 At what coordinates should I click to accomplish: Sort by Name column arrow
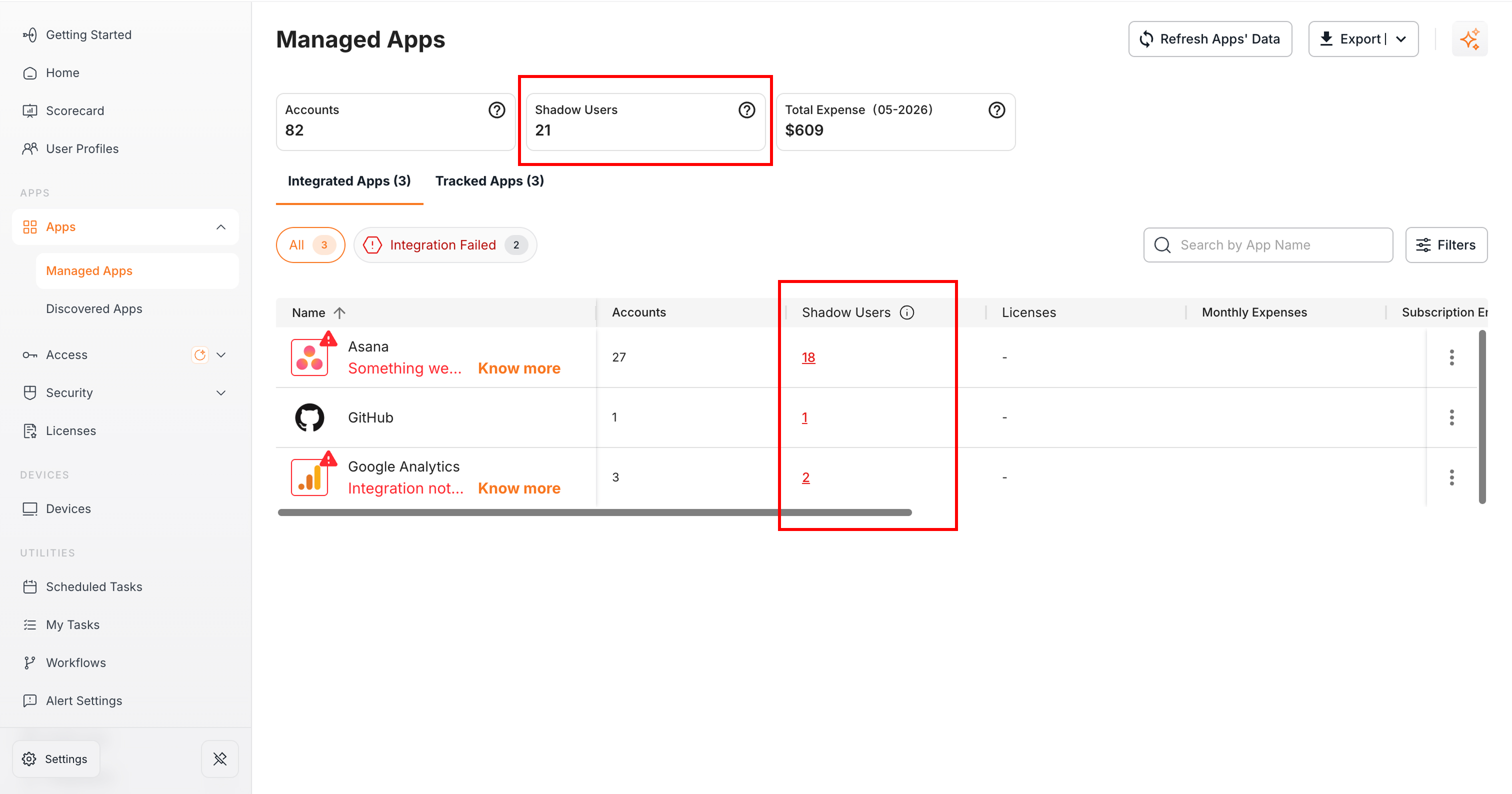pyautogui.click(x=339, y=313)
